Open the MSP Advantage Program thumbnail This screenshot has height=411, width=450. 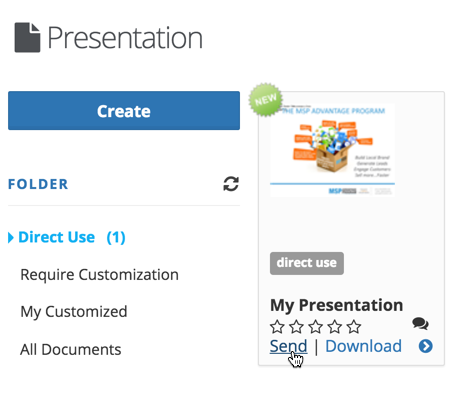332,150
